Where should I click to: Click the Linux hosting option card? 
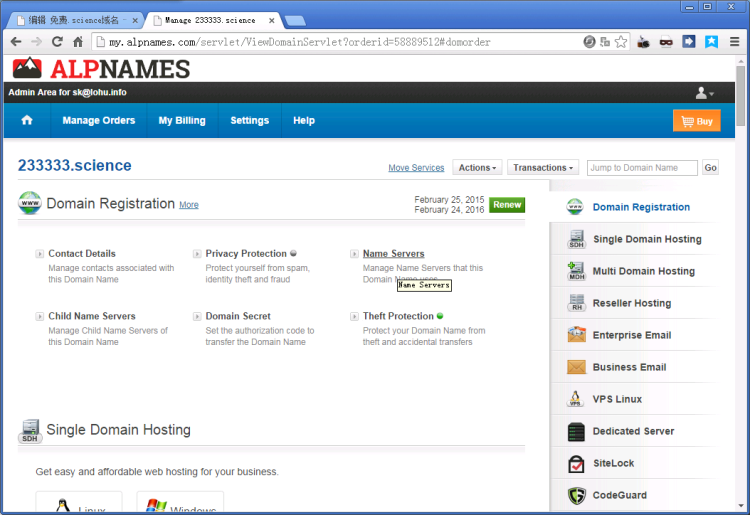[x=79, y=503]
